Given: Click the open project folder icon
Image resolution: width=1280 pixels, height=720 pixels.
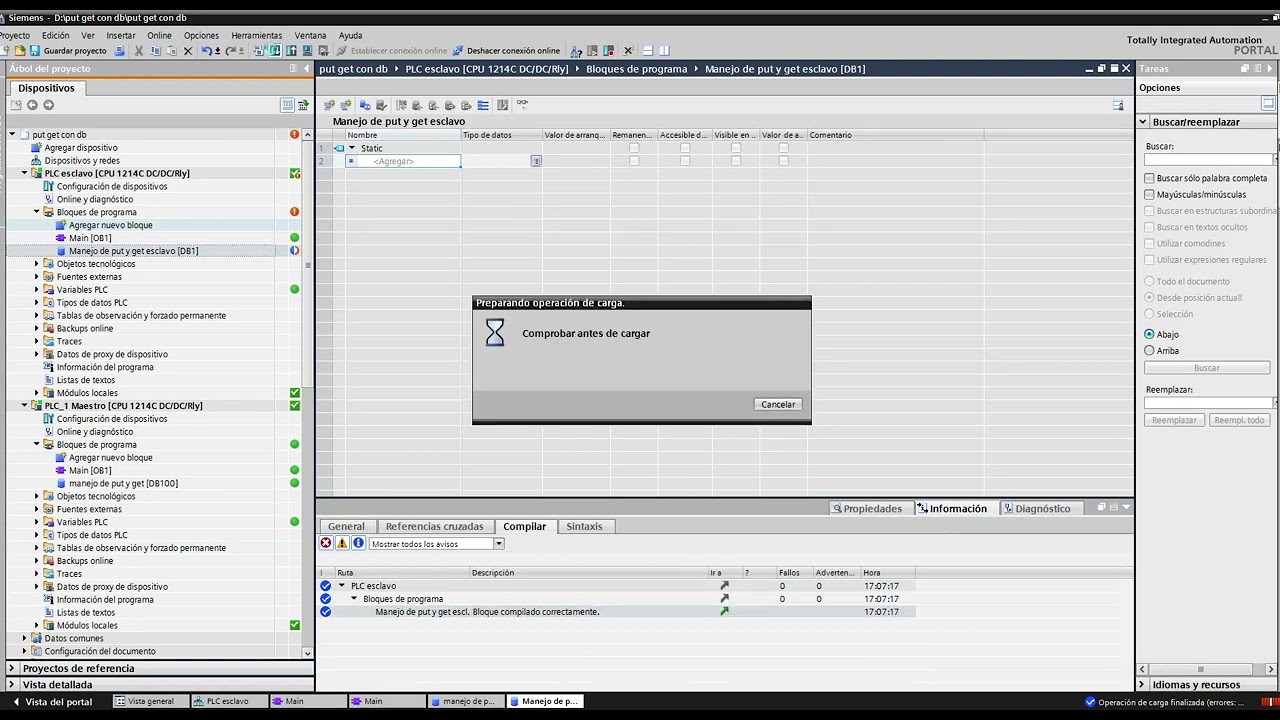Looking at the screenshot, I should point(20,50).
